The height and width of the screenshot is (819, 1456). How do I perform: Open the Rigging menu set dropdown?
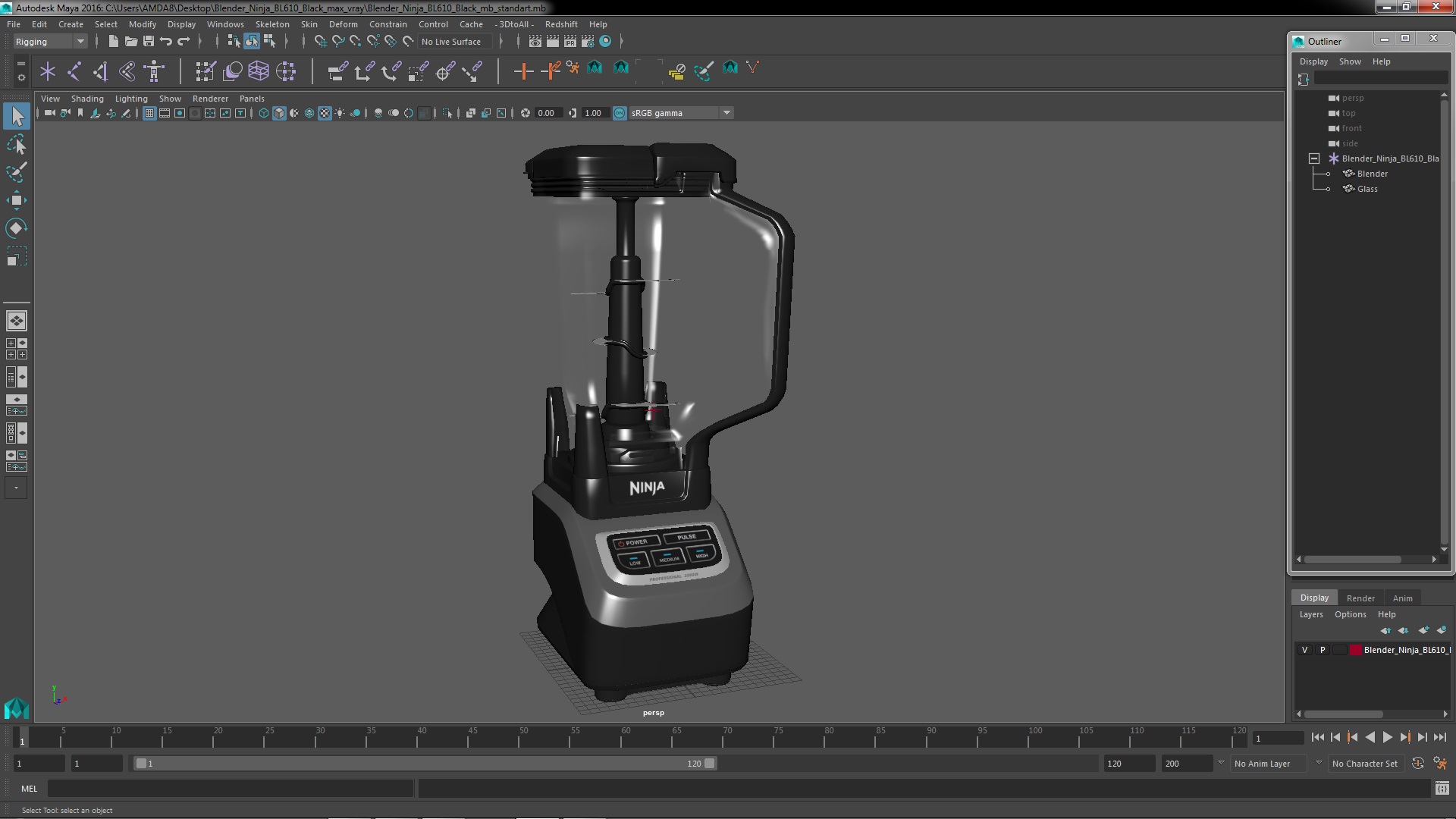point(50,42)
